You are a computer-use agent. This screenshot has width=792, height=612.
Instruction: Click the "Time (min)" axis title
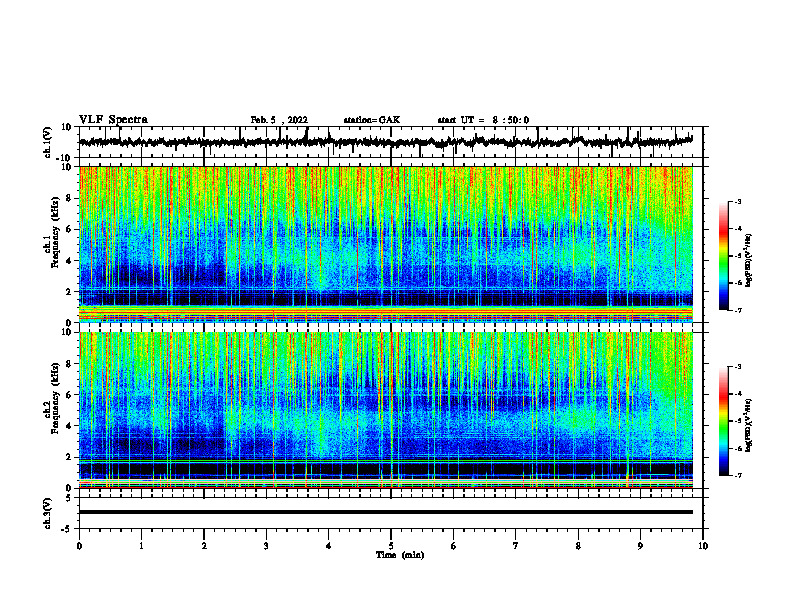click(400, 555)
